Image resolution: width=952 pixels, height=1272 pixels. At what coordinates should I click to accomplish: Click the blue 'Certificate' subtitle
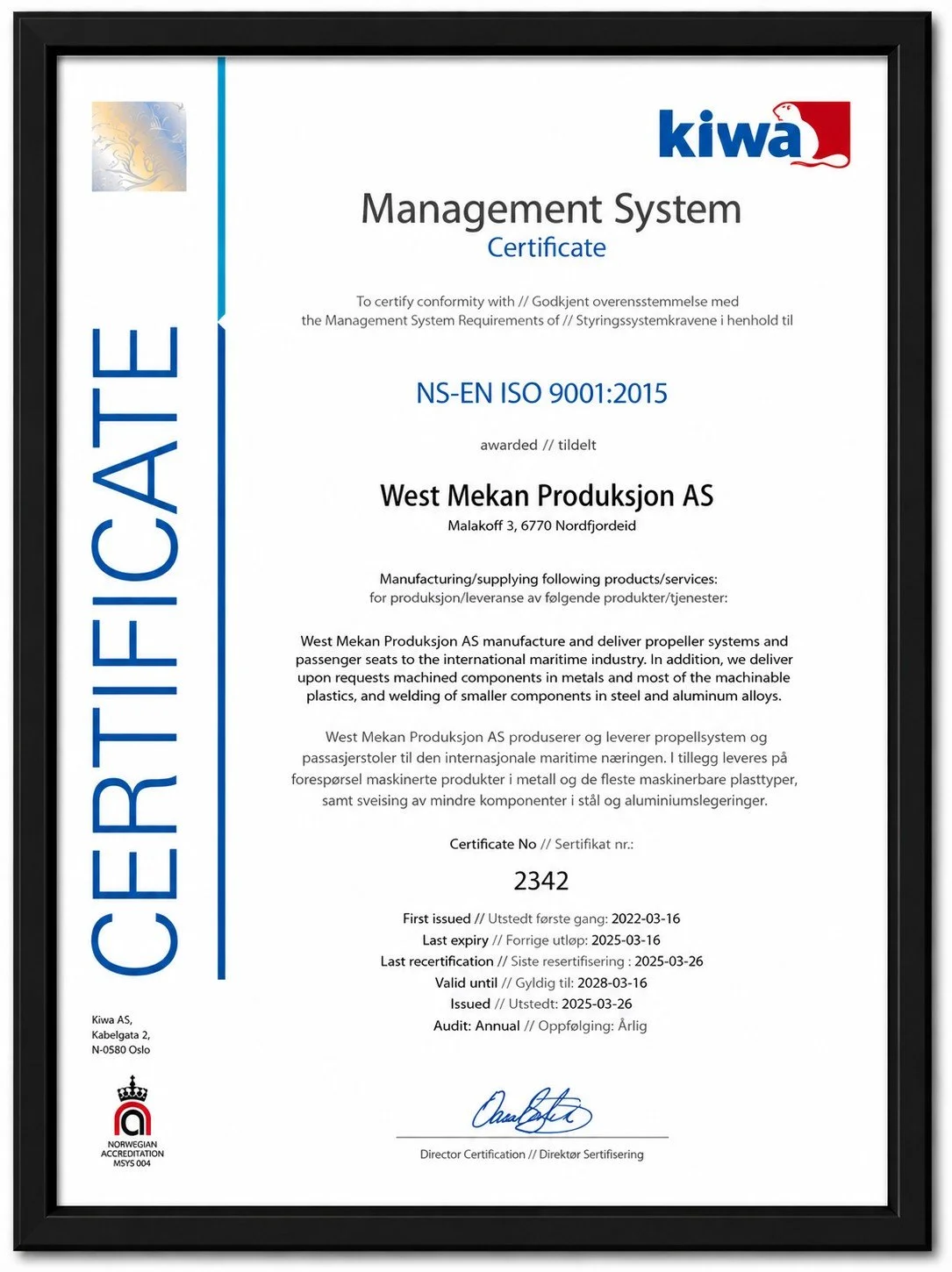point(547,247)
